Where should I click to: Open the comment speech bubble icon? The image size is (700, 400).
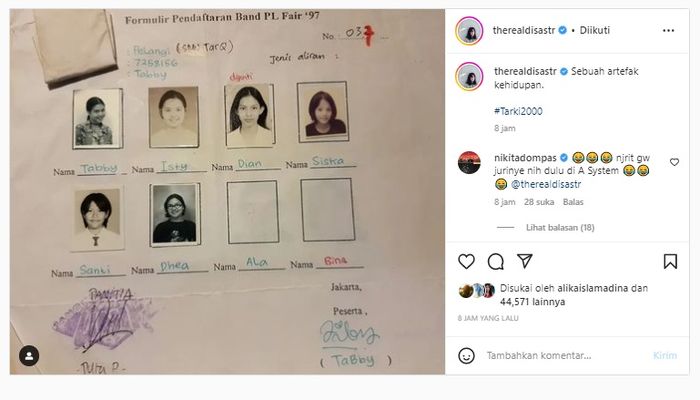[496, 262]
